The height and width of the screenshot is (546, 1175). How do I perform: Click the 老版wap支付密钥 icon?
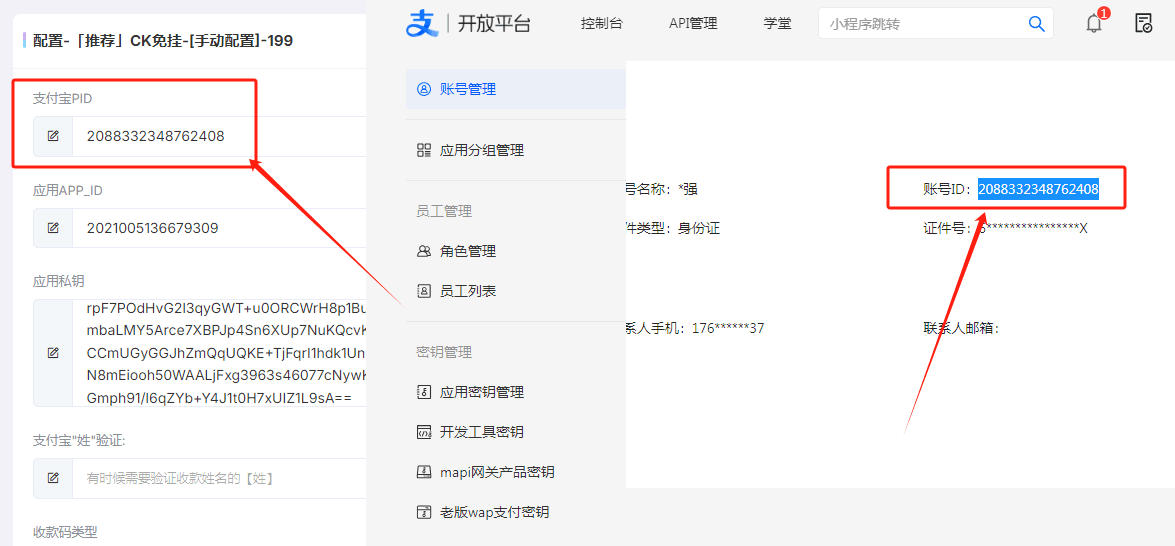point(424,513)
